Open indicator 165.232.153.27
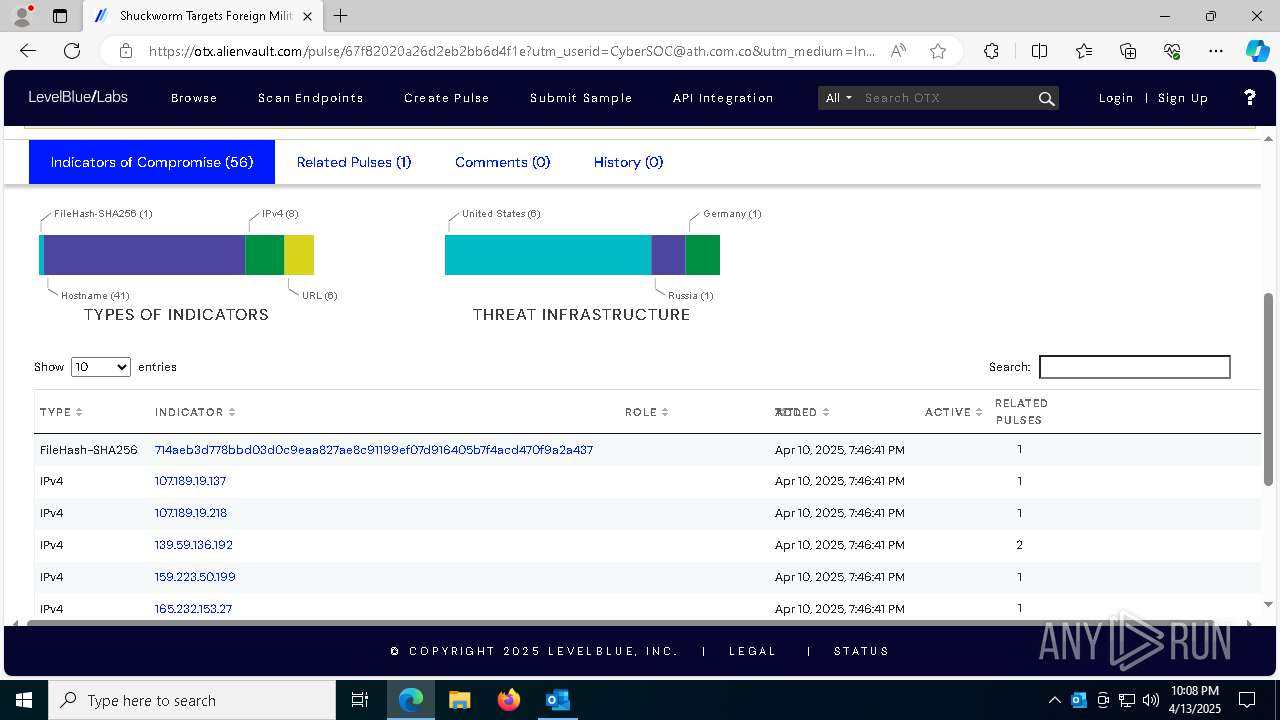The image size is (1280, 720). click(x=193, y=609)
